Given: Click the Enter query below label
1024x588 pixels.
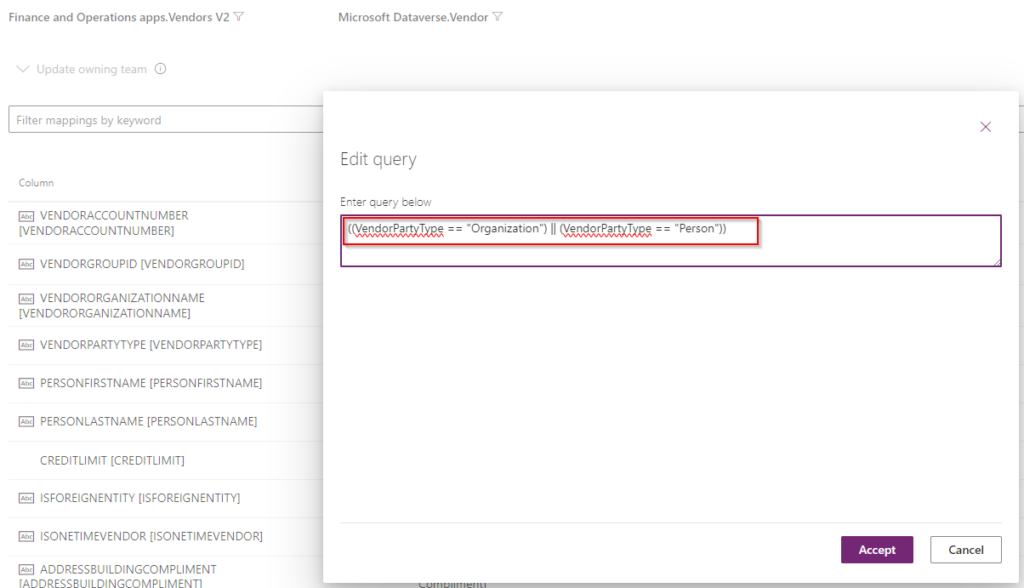Looking at the screenshot, I should pos(385,202).
